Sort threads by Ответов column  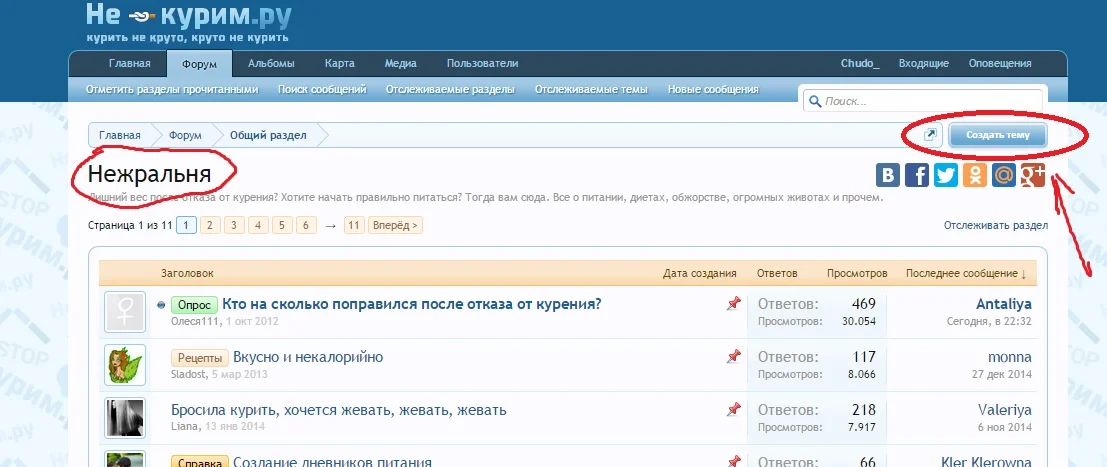777,273
